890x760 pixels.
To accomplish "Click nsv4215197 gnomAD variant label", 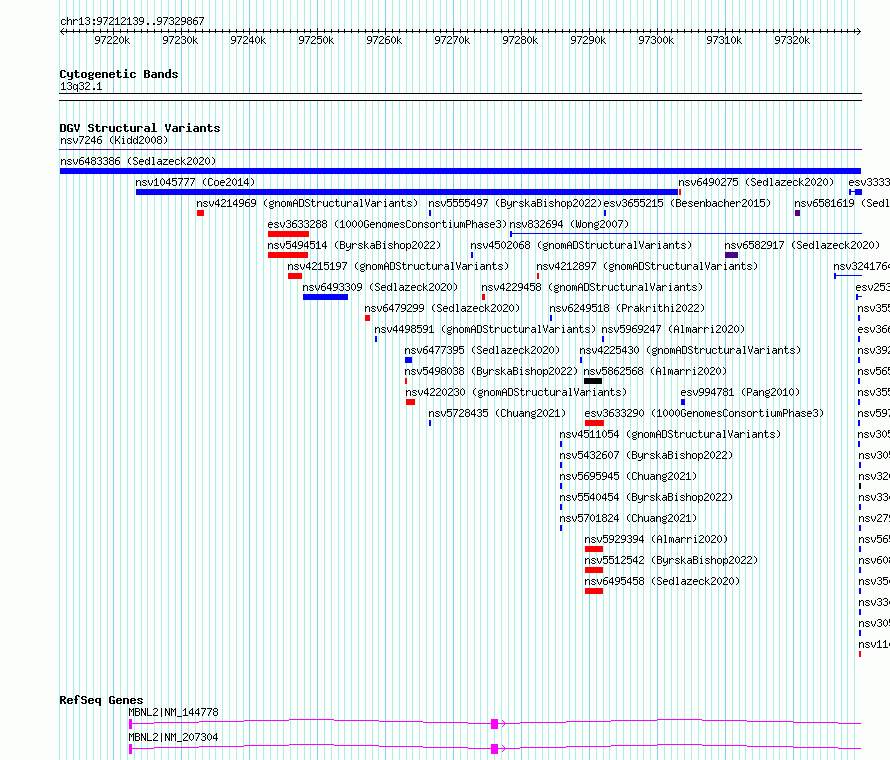I will point(398,266).
